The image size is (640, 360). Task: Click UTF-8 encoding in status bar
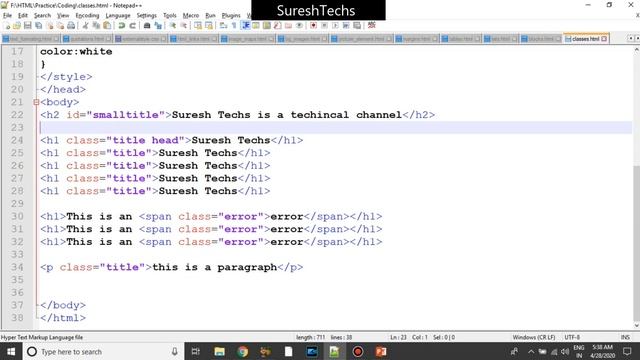point(572,338)
